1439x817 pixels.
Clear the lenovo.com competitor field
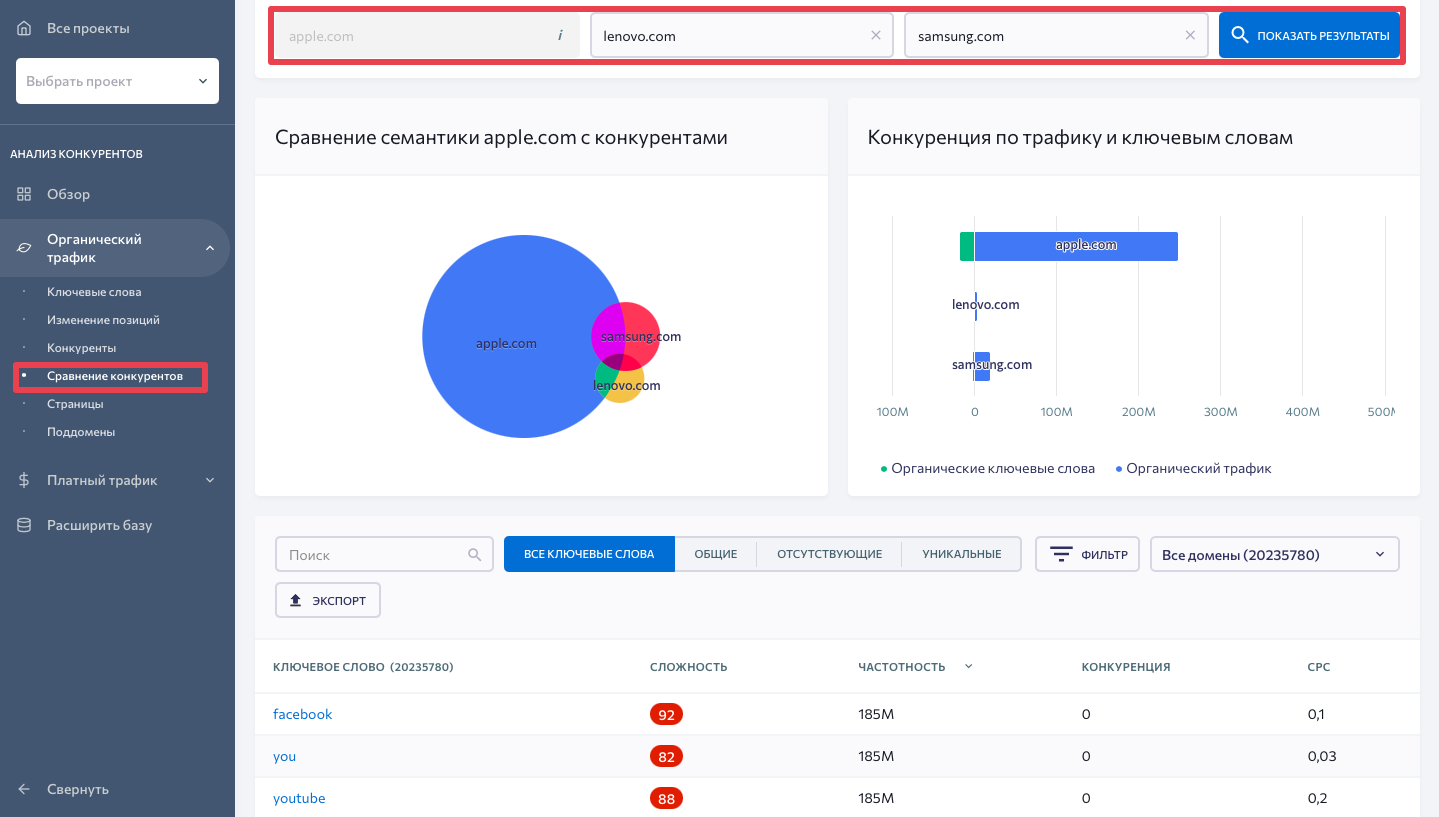(876, 35)
